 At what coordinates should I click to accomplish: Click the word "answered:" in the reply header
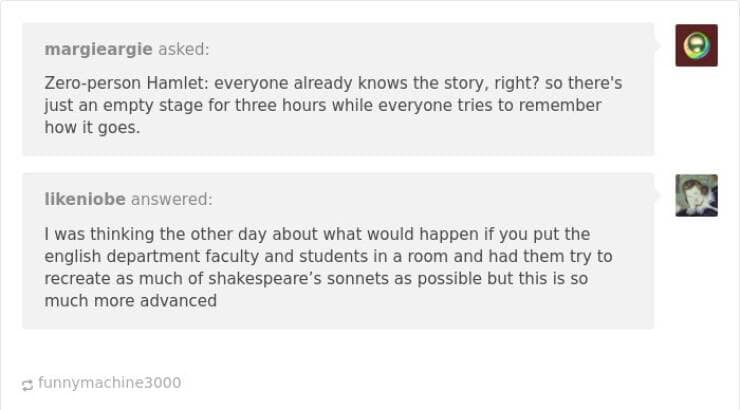(x=172, y=199)
